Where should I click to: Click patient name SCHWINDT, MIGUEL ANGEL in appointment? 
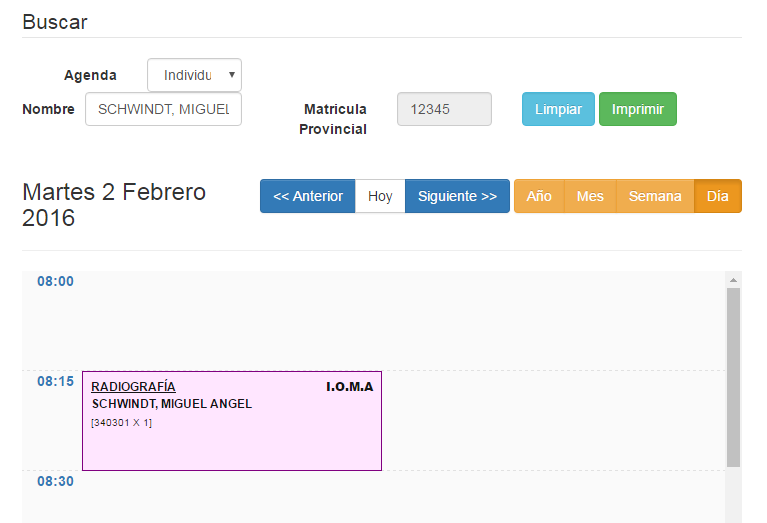click(x=171, y=404)
